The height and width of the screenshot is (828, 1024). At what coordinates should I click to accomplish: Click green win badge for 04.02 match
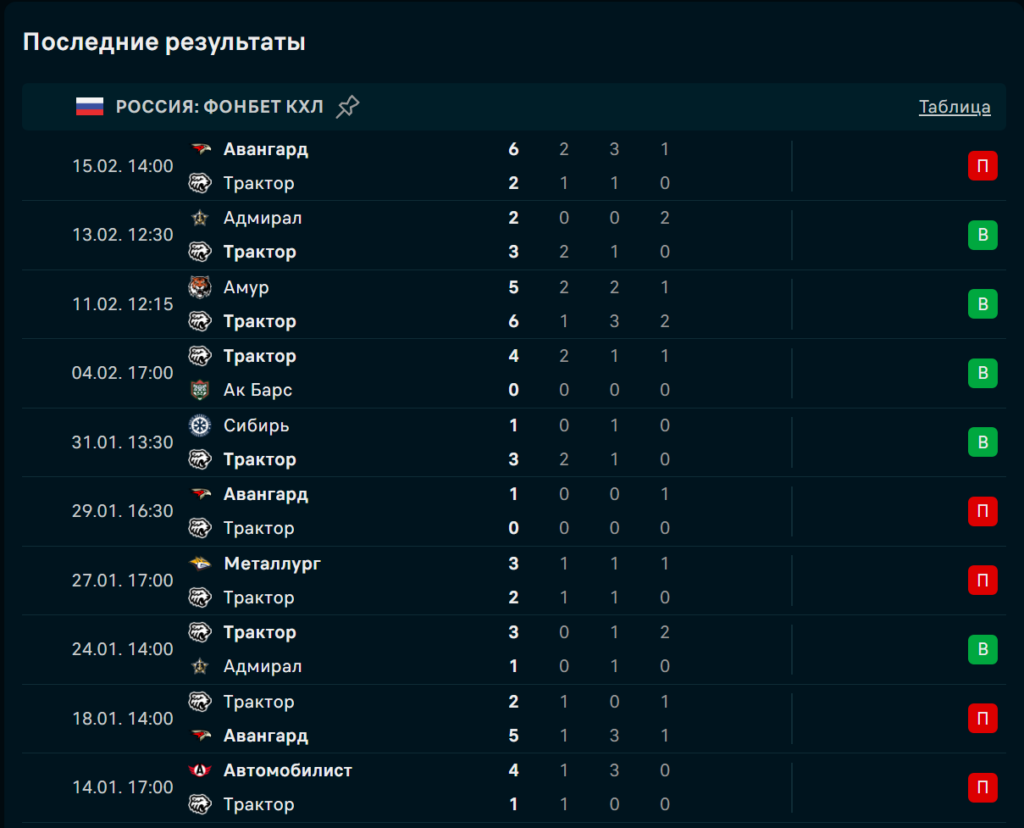982,373
